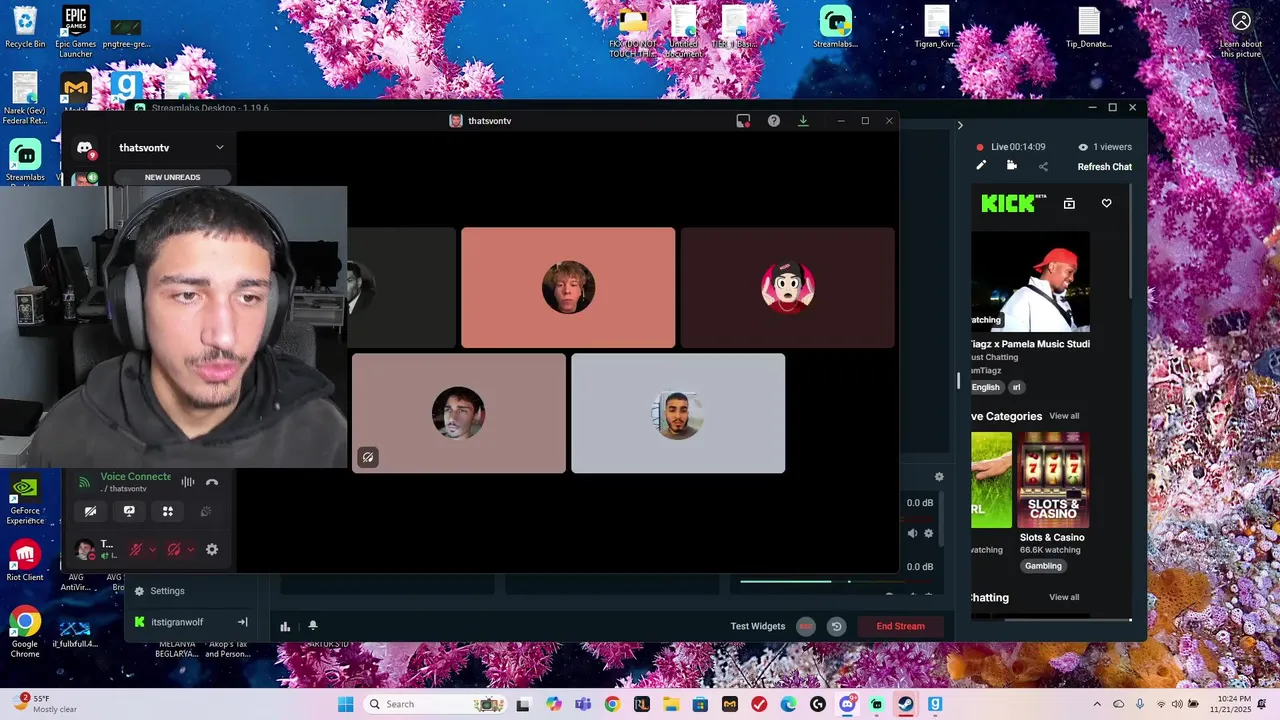1280x720 pixels.
Task: Toggle Streamlabs replay buffer button
Action: click(837, 626)
